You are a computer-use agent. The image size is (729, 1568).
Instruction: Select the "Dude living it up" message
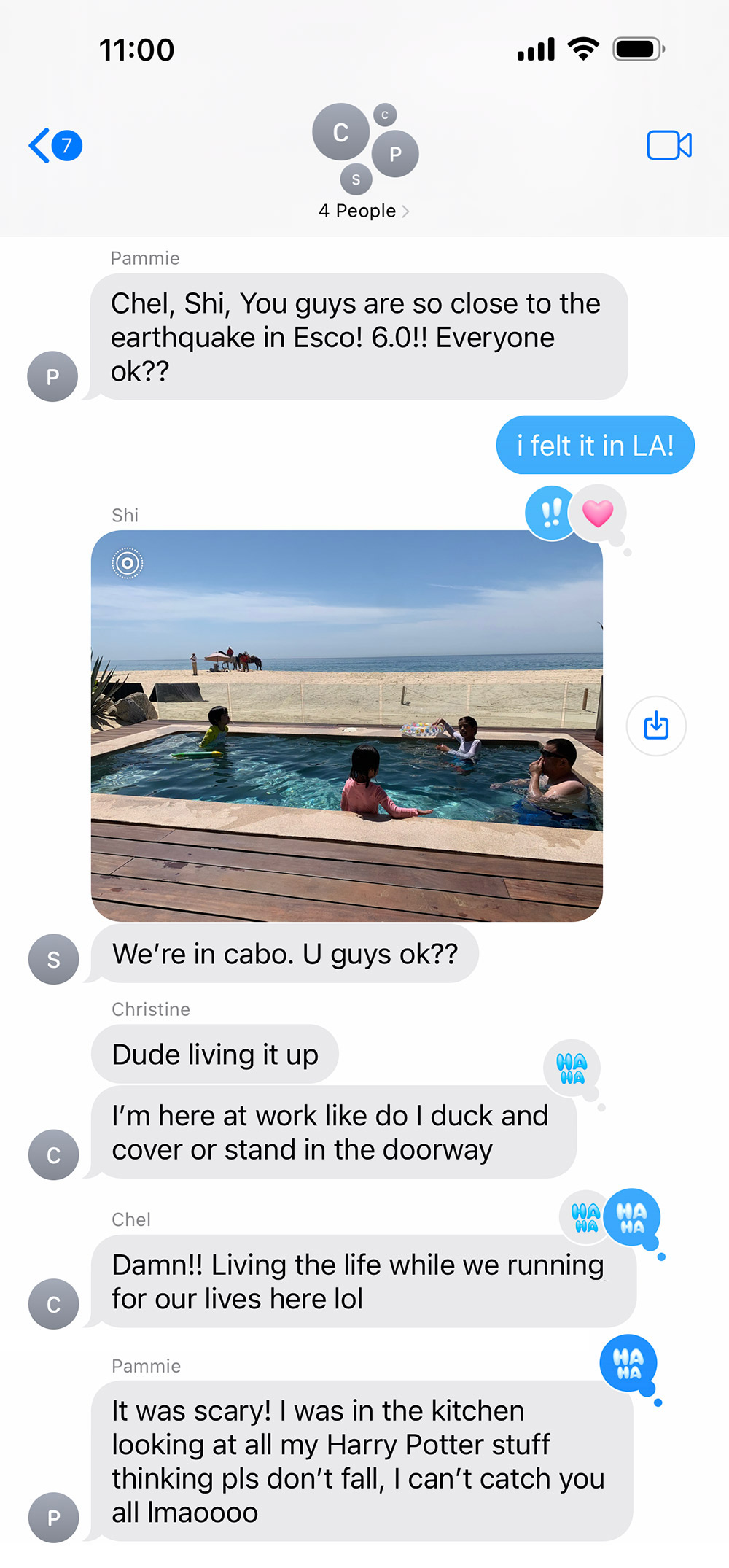tap(215, 1054)
